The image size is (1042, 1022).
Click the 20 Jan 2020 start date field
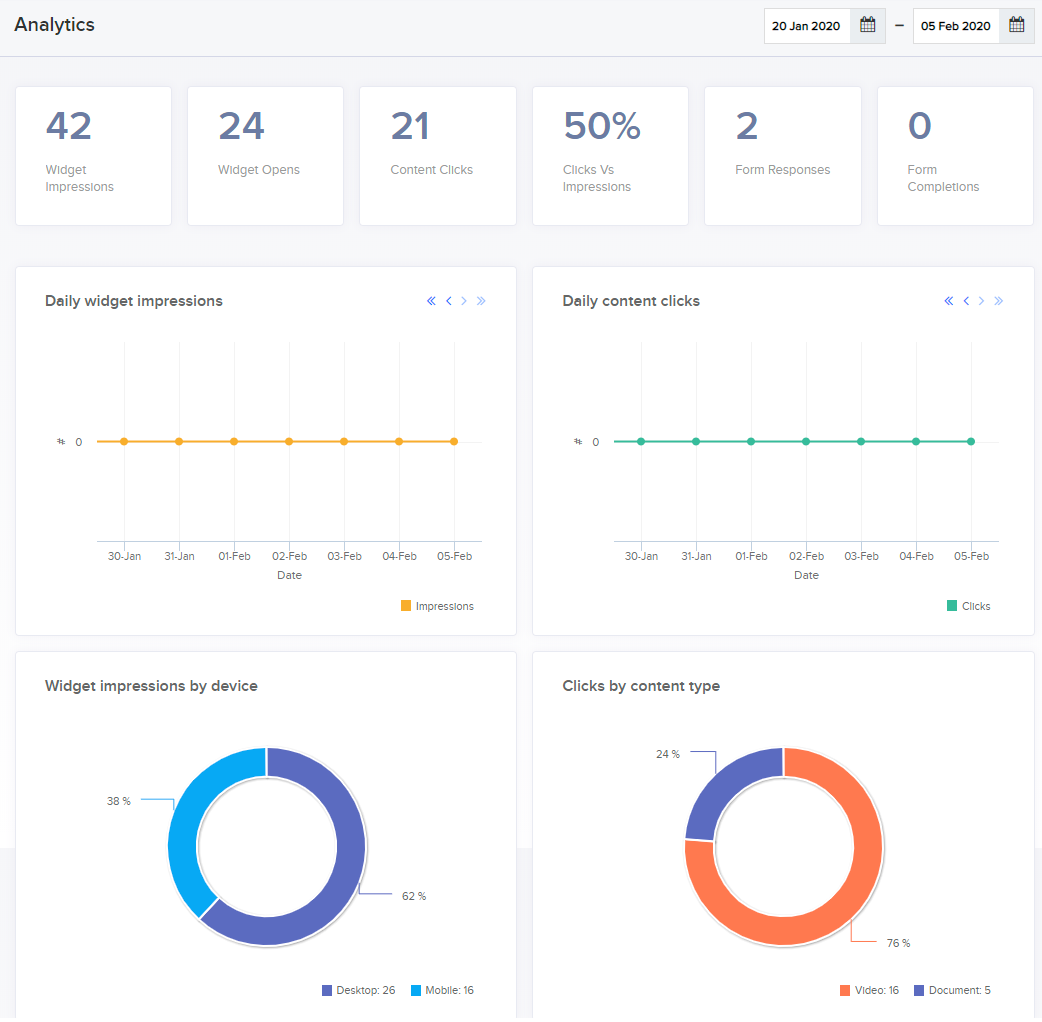coord(807,26)
